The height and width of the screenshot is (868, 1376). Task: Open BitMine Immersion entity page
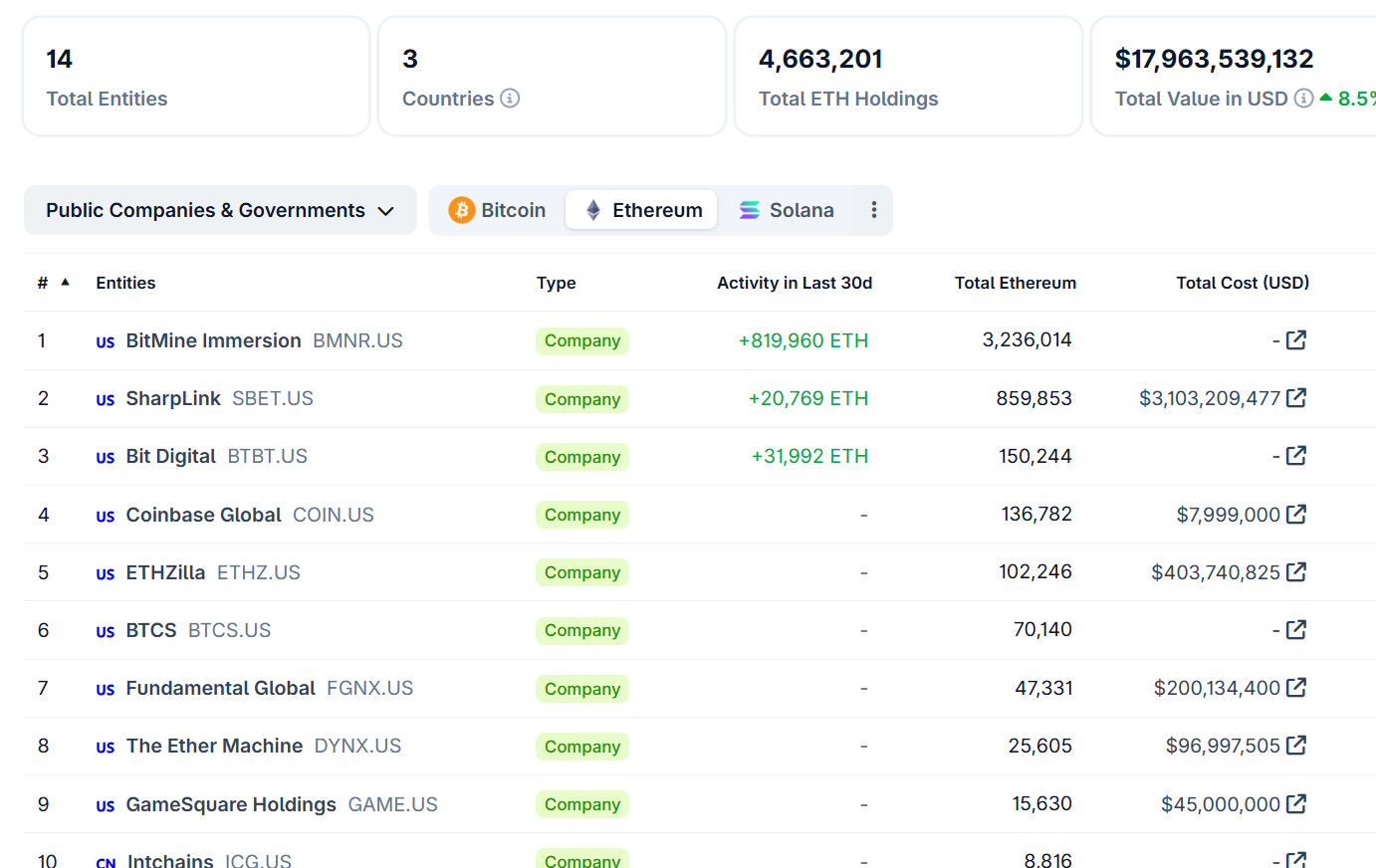point(213,340)
